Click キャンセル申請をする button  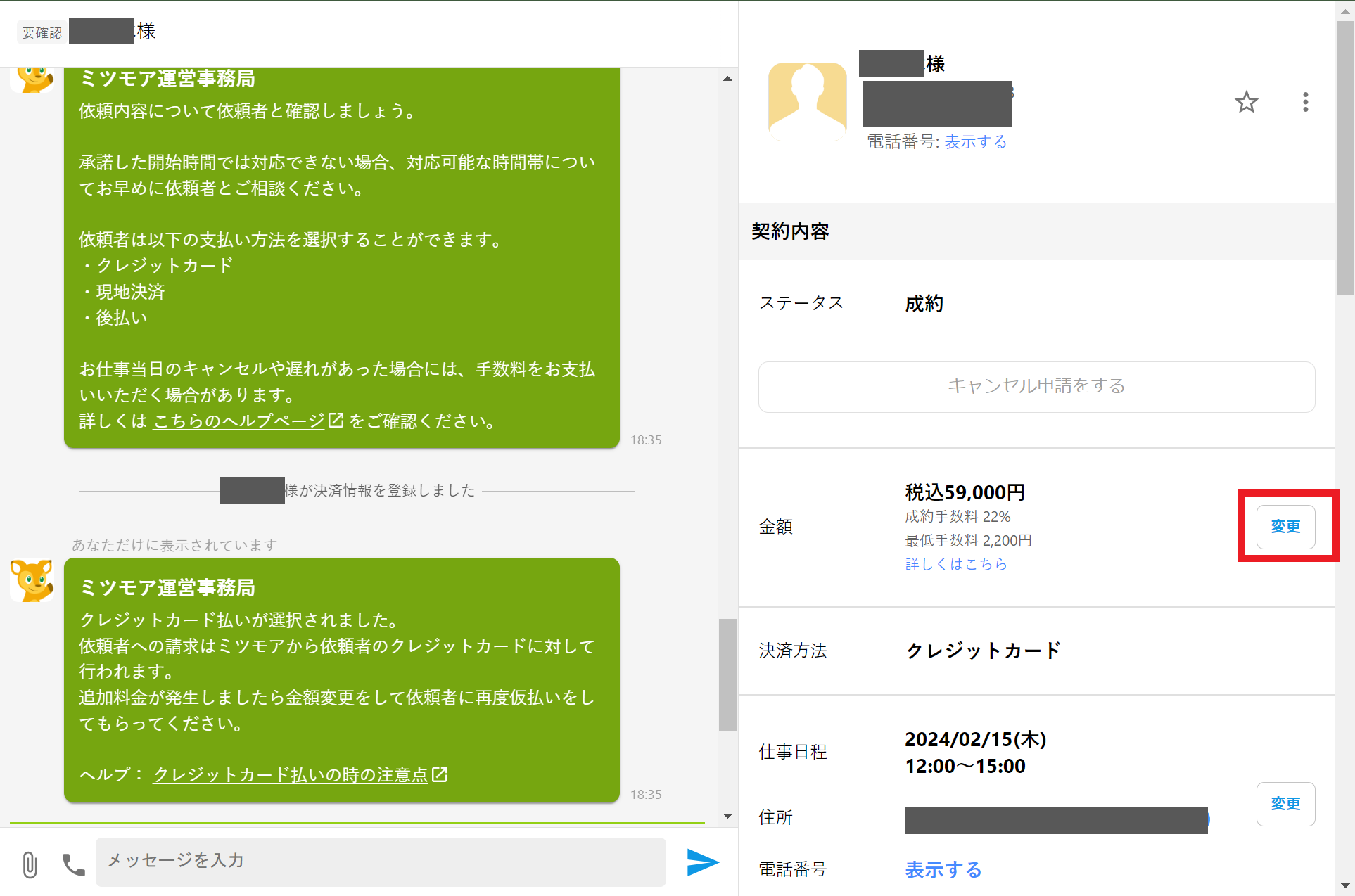coord(1036,387)
